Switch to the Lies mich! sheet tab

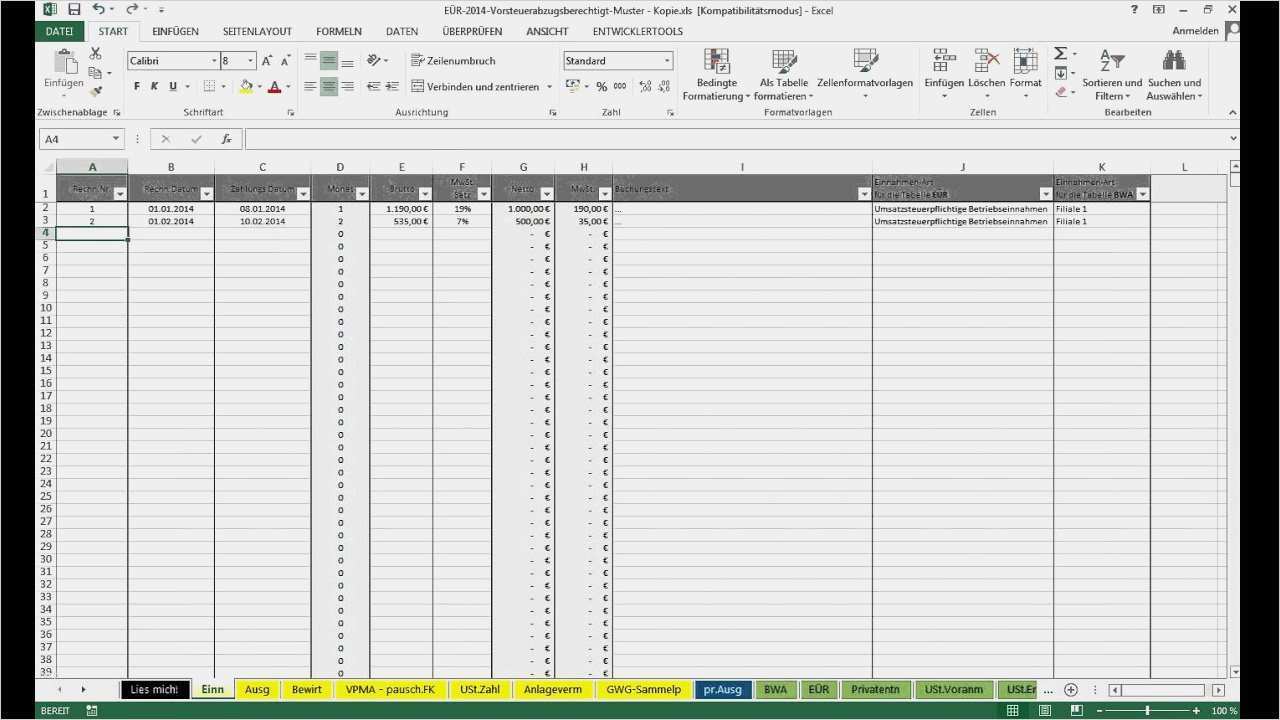coord(154,690)
